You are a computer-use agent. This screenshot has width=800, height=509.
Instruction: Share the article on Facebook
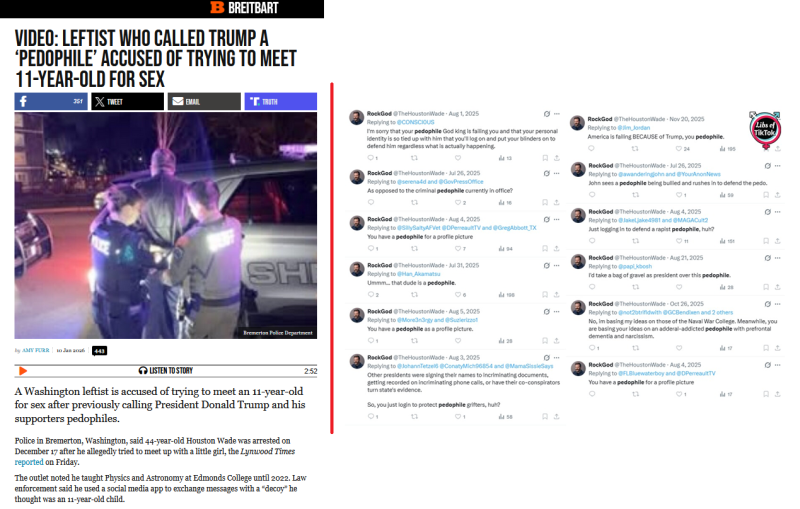click(51, 101)
